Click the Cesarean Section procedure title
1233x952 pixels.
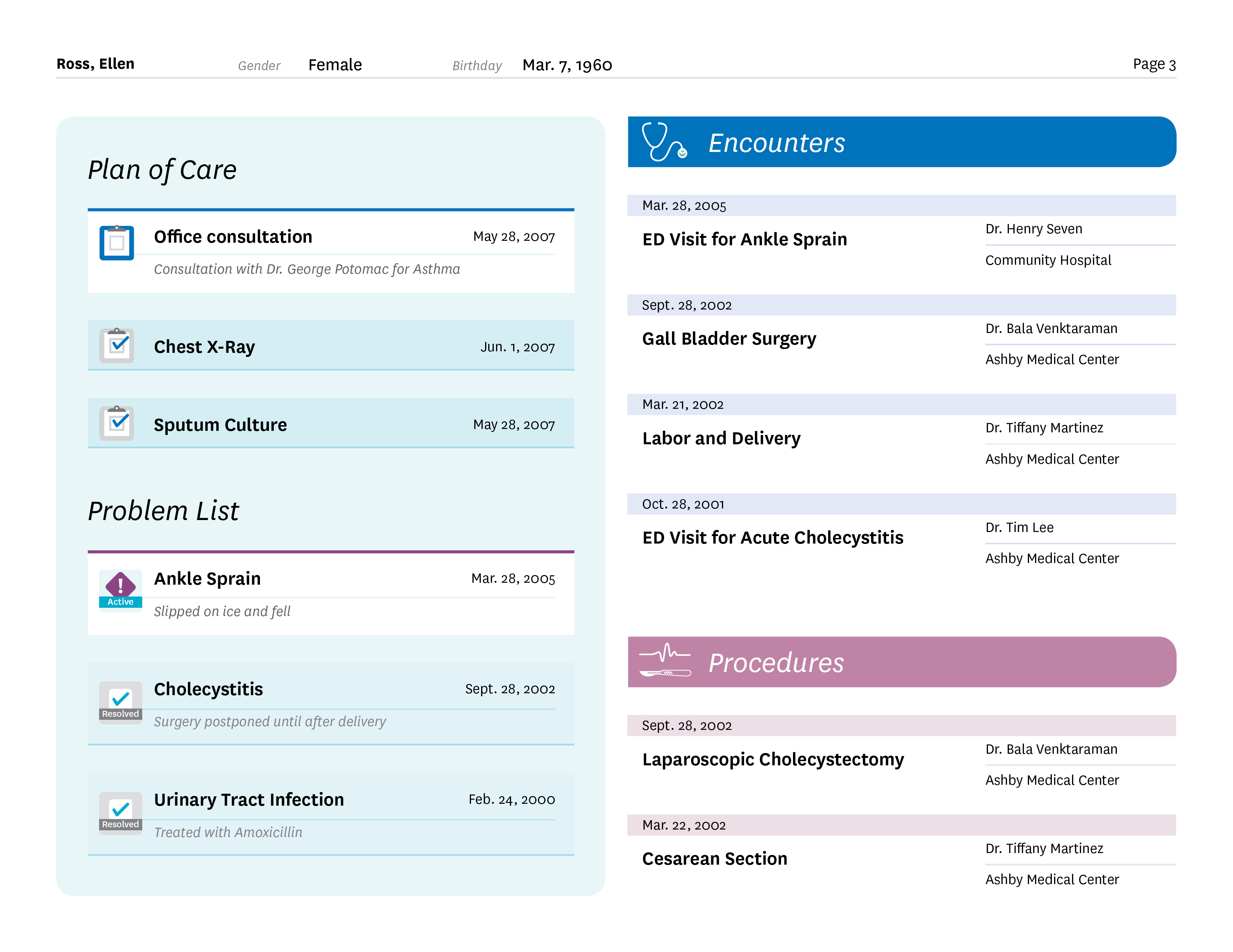tap(714, 858)
